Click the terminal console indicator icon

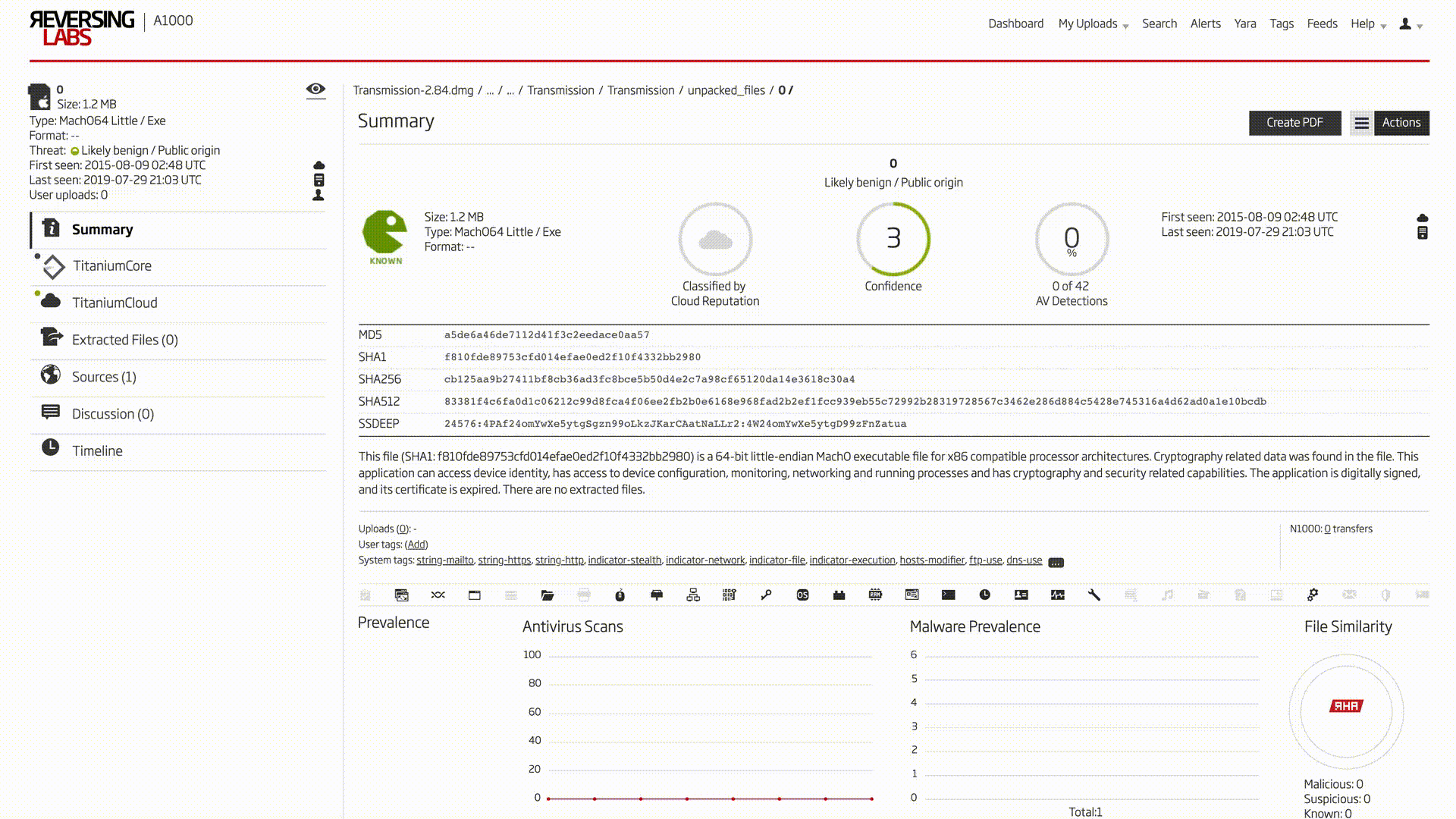tap(949, 595)
